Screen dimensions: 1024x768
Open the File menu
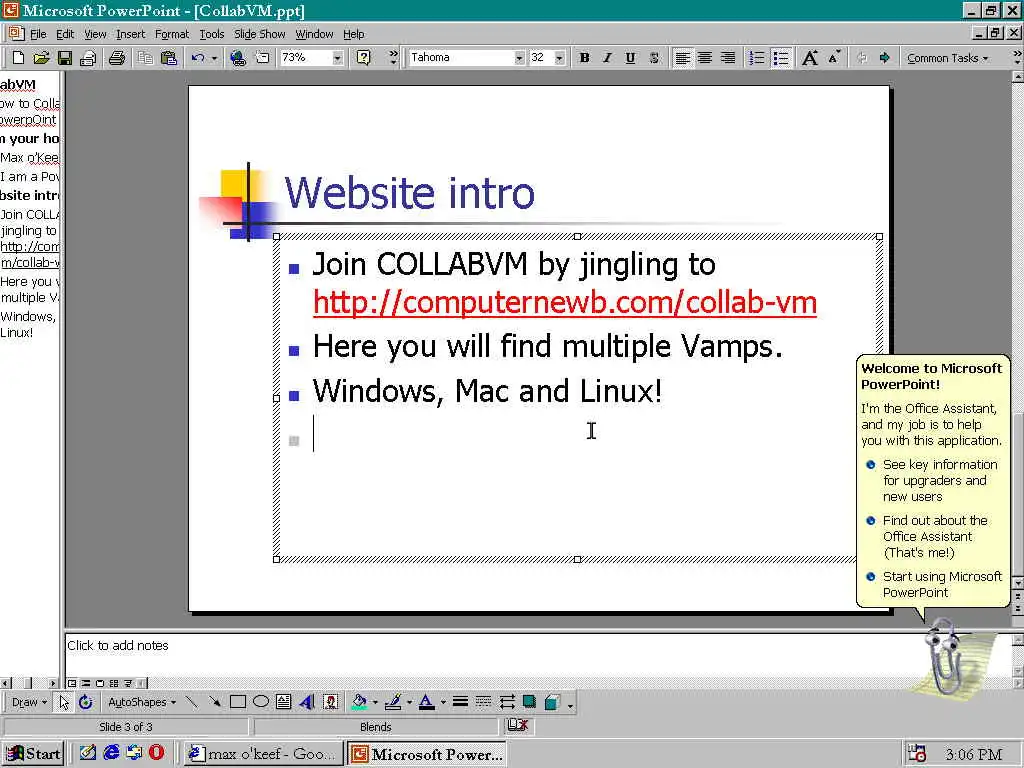pyautogui.click(x=39, y=34)
